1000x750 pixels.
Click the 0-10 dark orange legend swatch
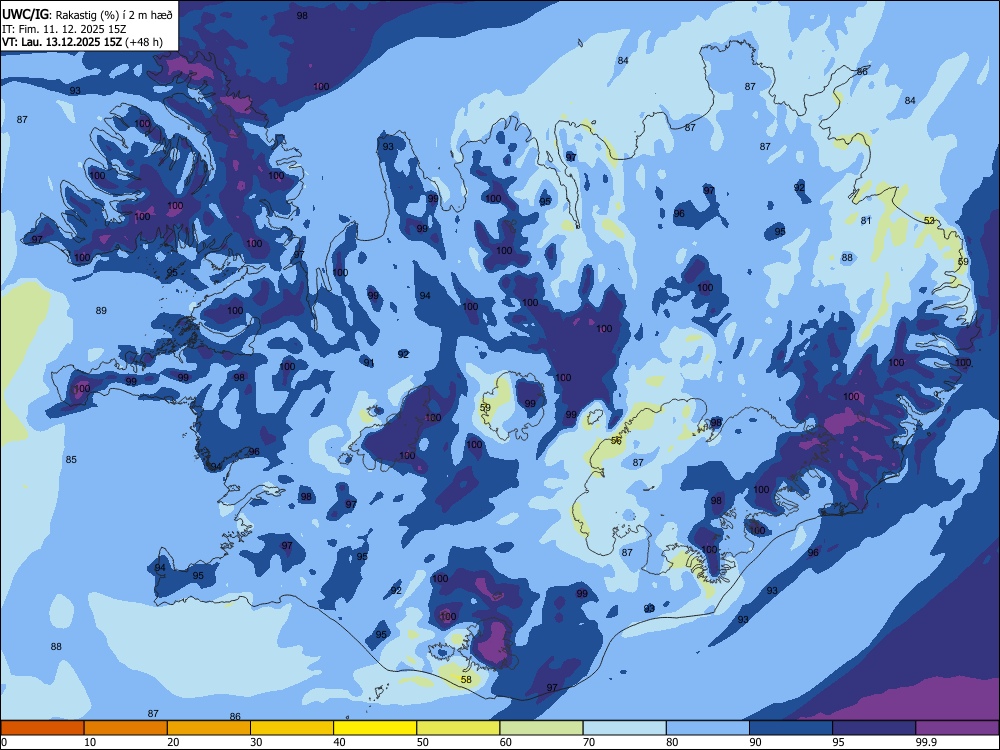click(42, 728)
